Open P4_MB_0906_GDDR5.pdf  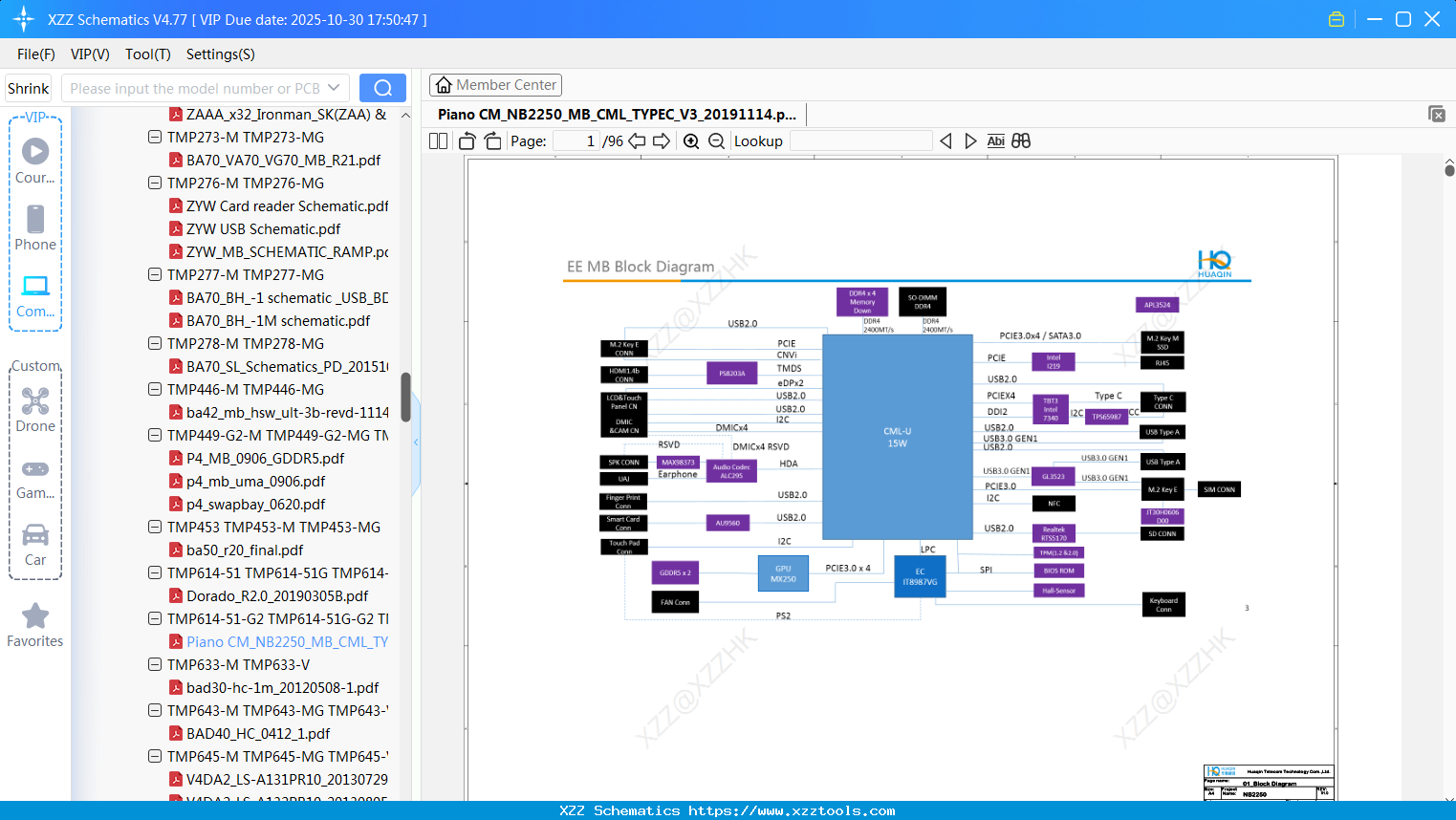[x=265, y=459]
